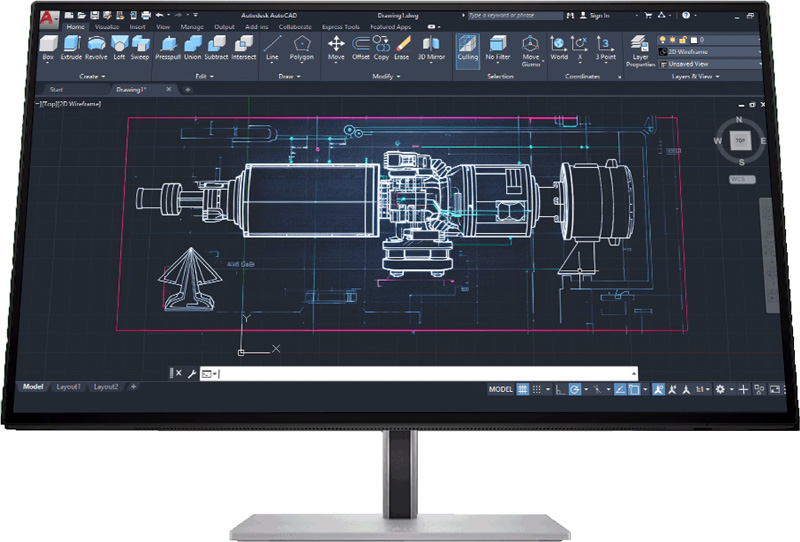This screenshot has width=800, height=542.
Task: Click the 3D Mirror tool
Action: pyautogui.click(x=432, y=46)
